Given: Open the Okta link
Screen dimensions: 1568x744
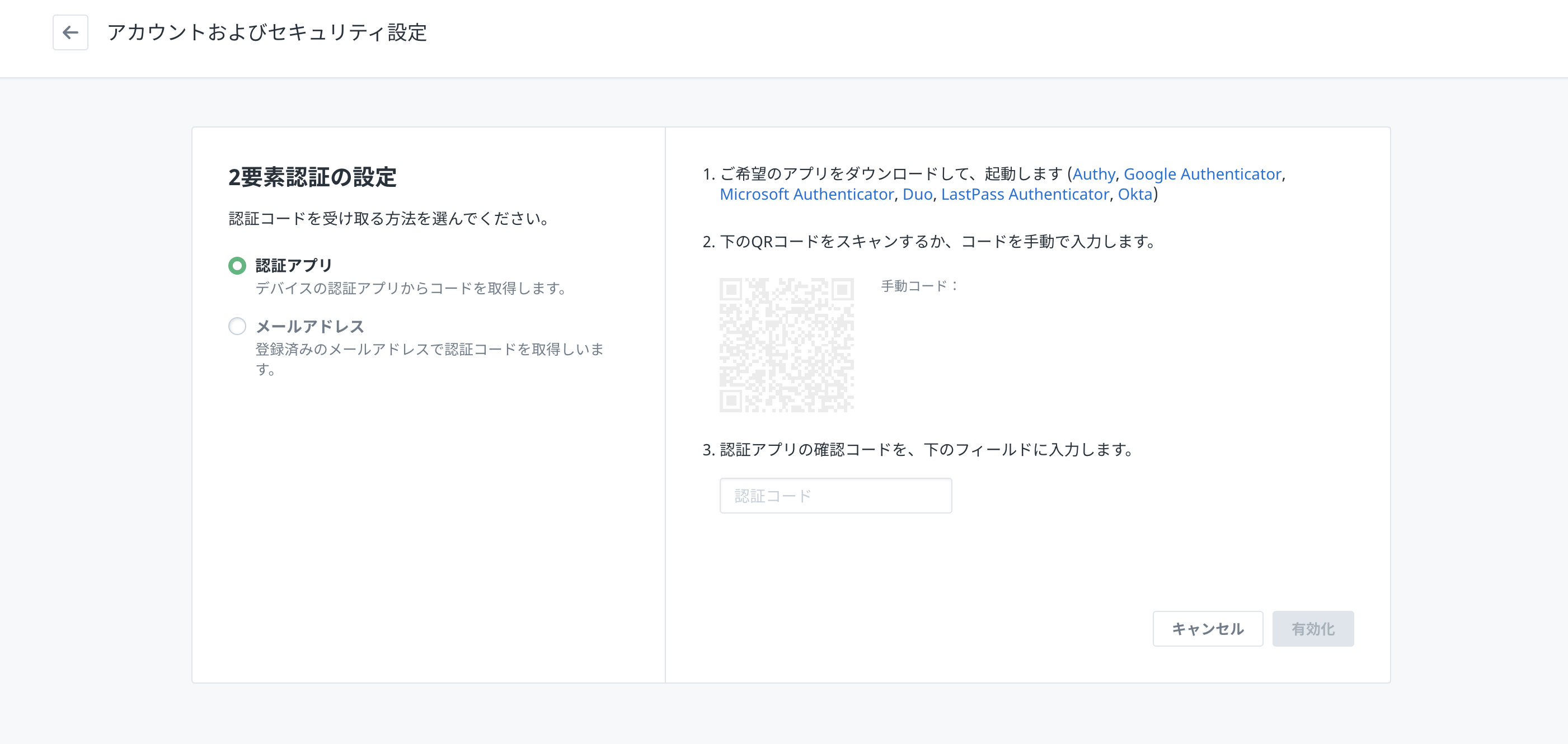Looking at the screenshot, I should click(x=1135, y=194).
